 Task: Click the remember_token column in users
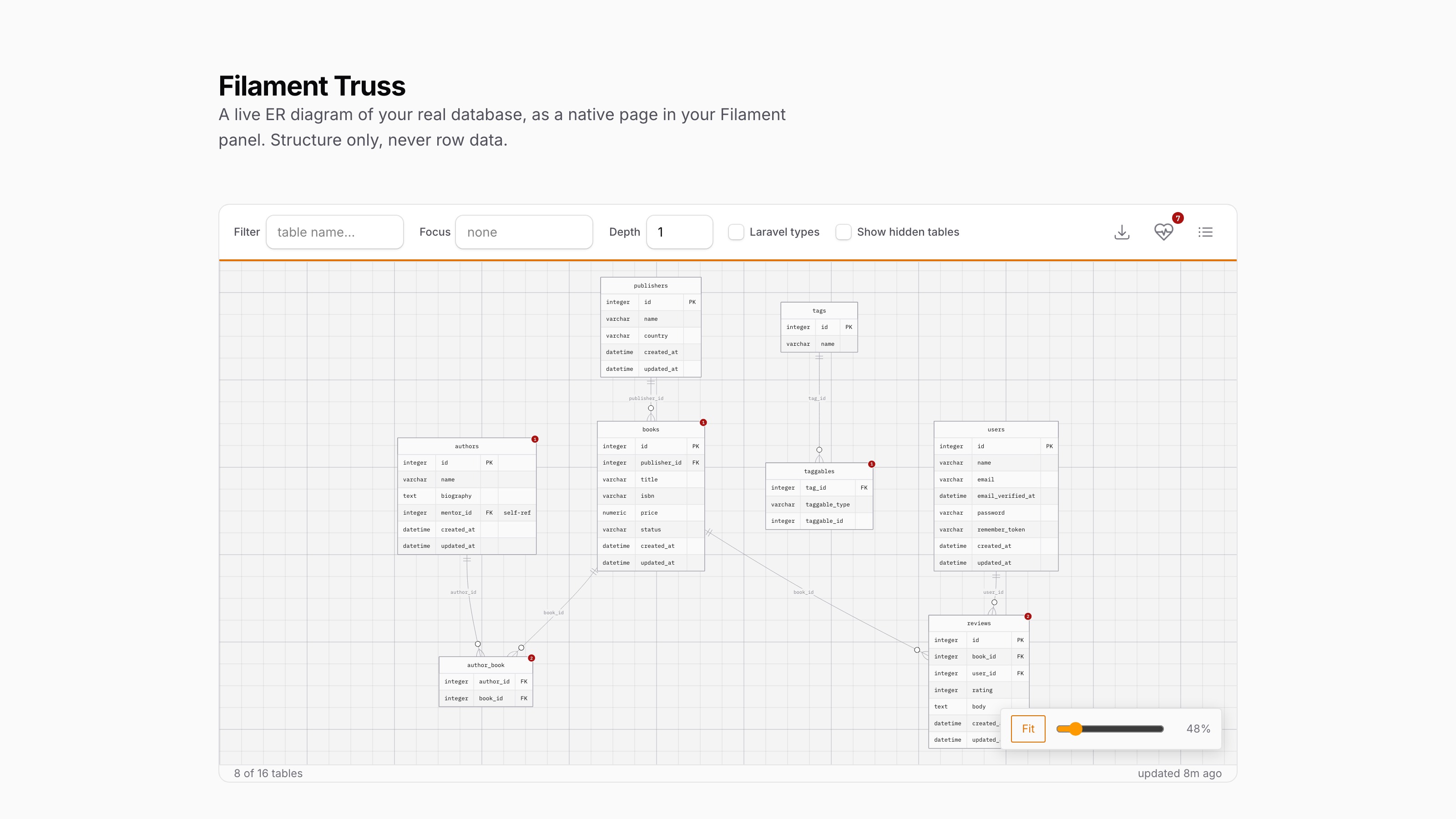click(996, 530)
